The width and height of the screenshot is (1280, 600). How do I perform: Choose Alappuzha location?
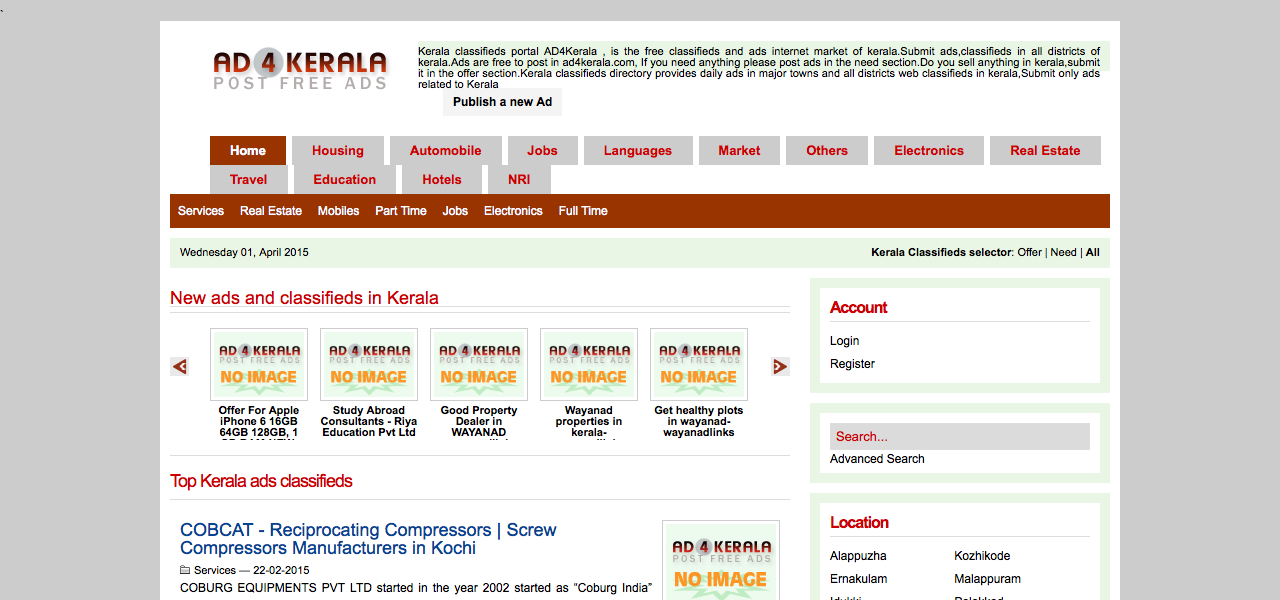tap(858, 556)
